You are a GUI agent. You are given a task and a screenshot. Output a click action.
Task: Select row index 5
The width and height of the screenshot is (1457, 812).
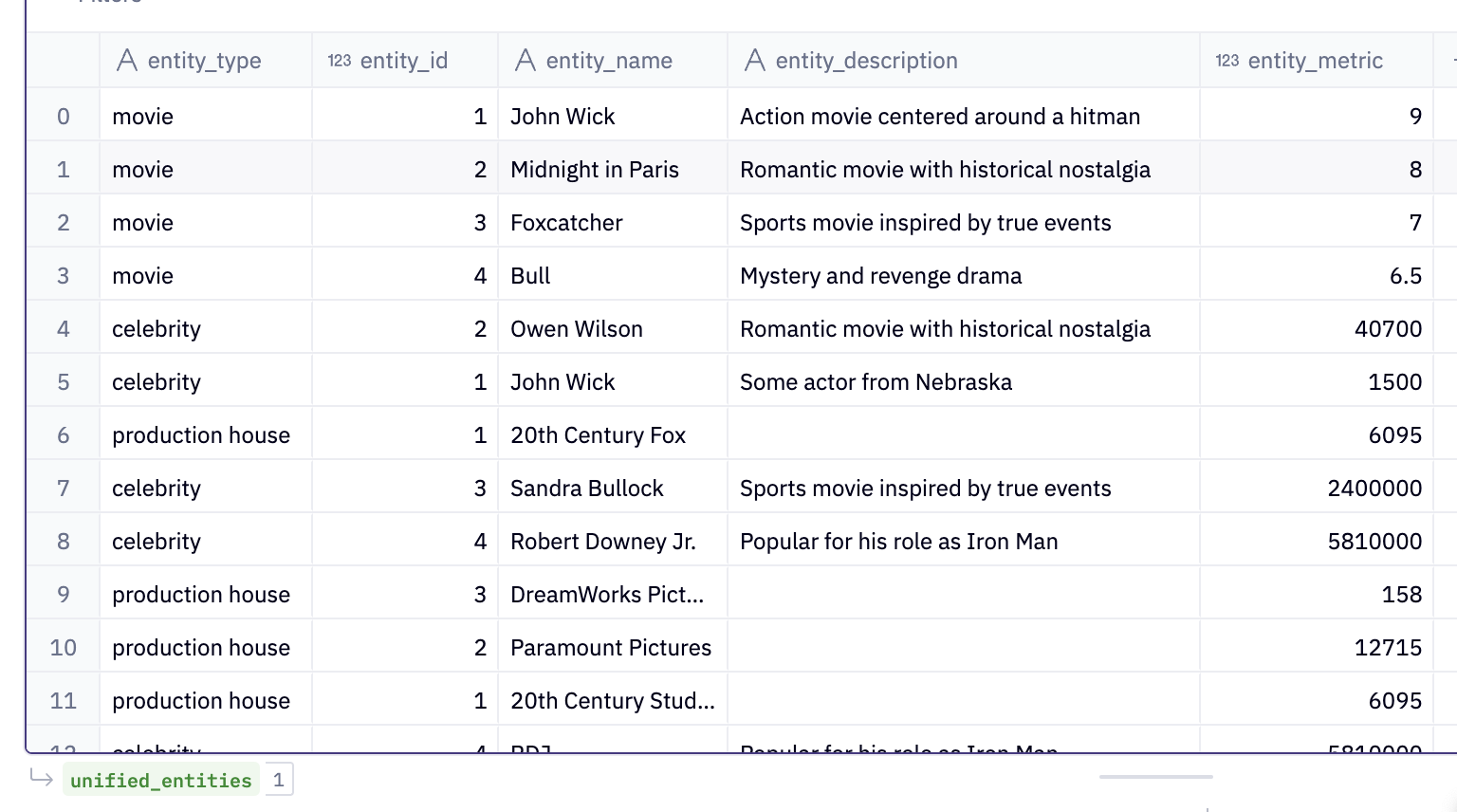pyautogui.click(x=64, y=382)
